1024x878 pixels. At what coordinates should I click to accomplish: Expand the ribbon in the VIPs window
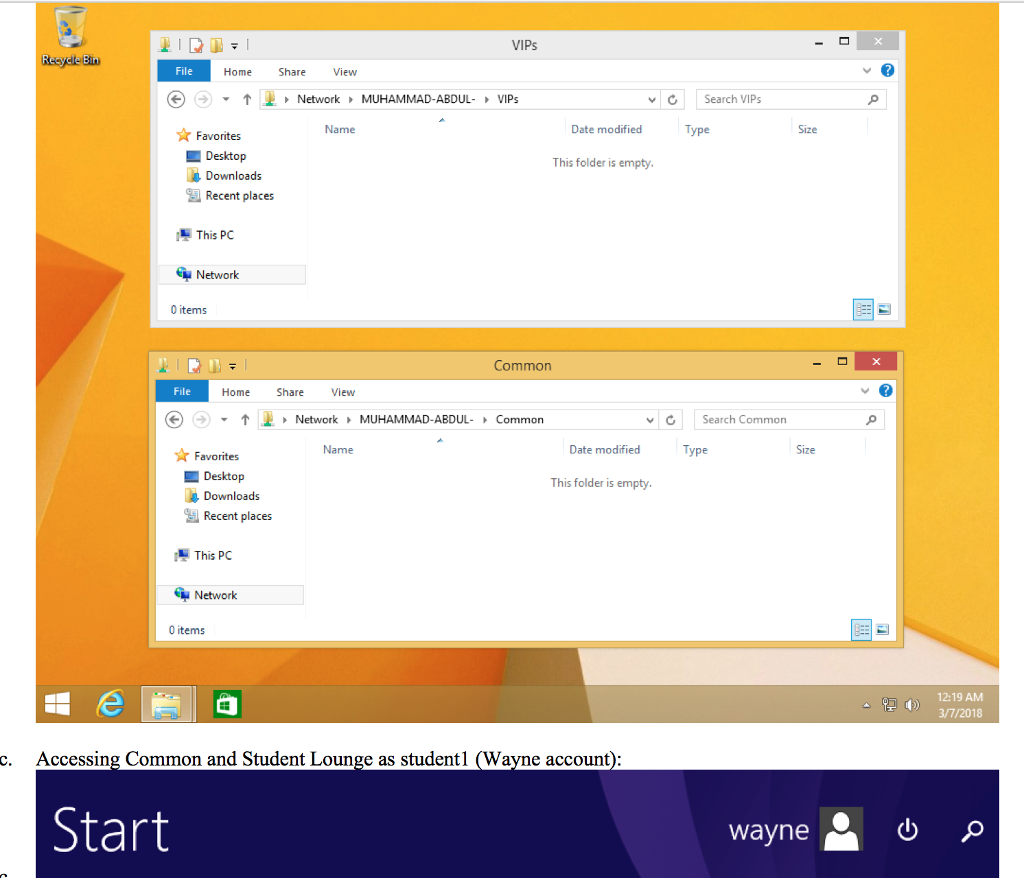pos(867,71)
